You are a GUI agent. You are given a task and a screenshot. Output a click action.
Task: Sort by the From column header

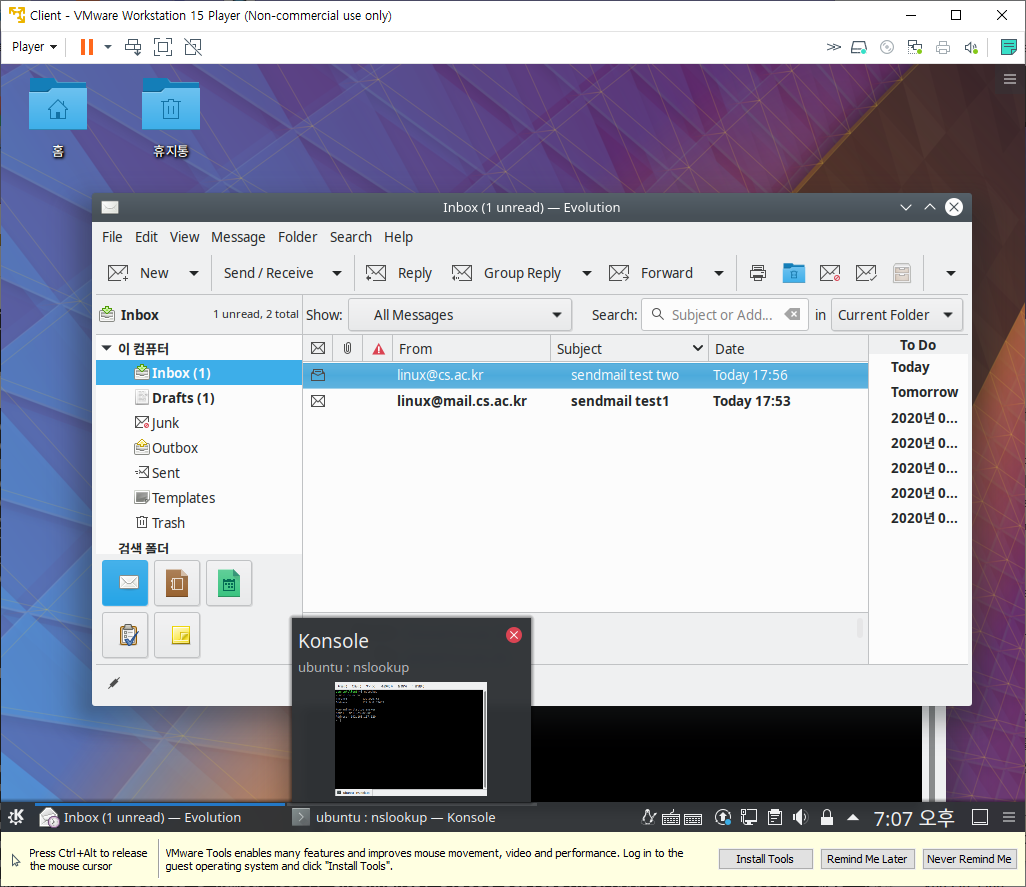click(x=471, y=349)
